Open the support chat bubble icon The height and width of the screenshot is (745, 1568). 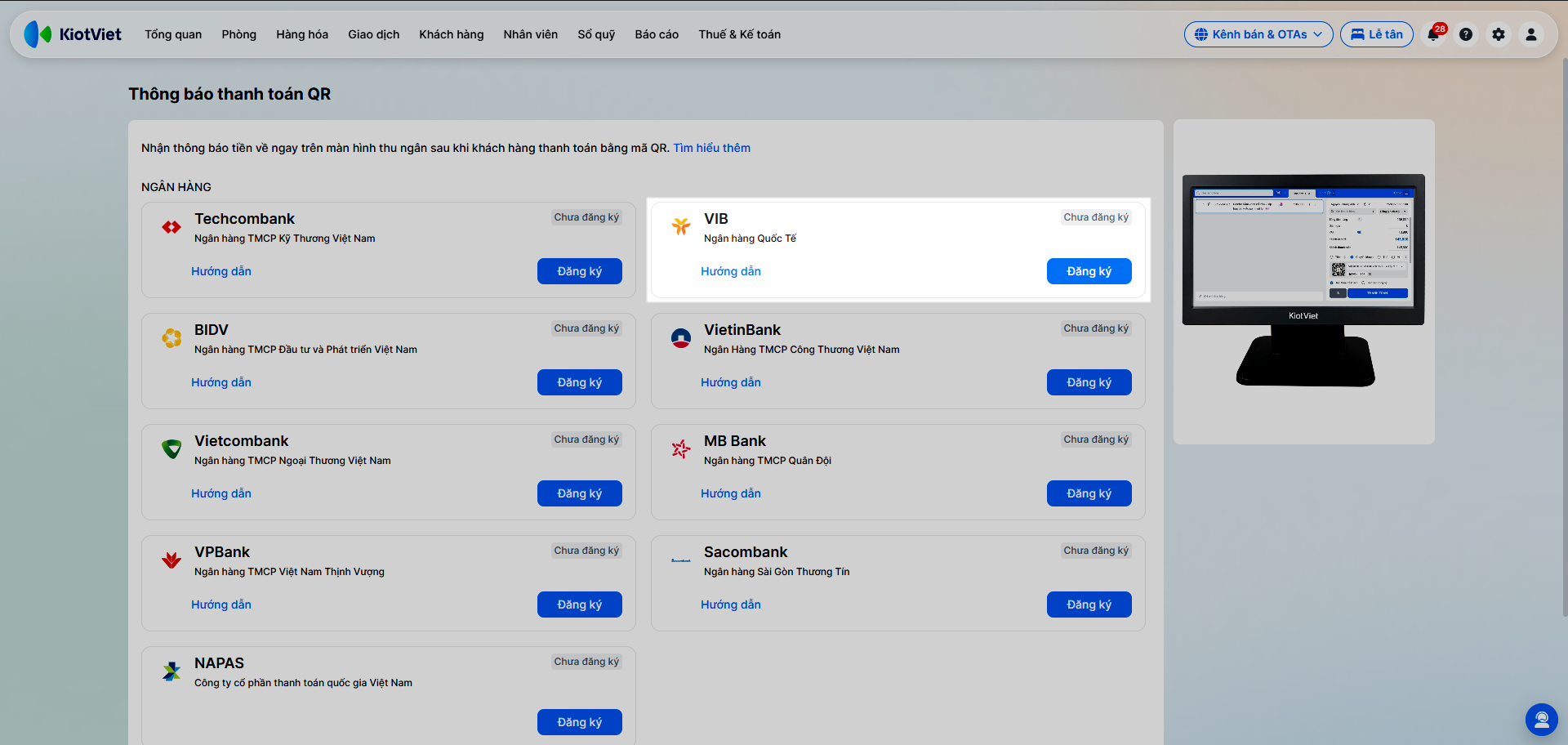pos(1542,720)
